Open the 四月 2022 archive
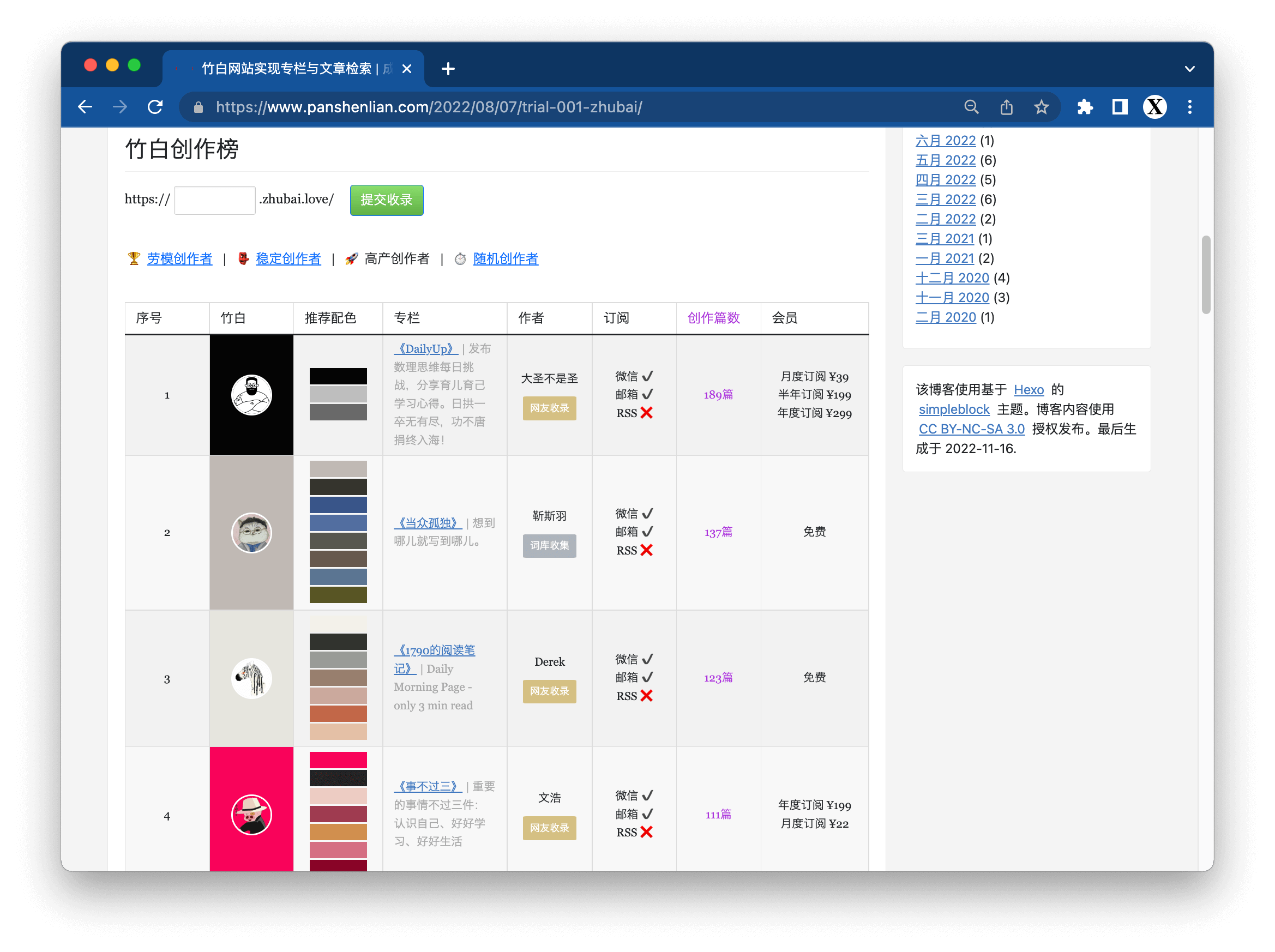Viewport: 1275px width, 952px height. point(945,180)
